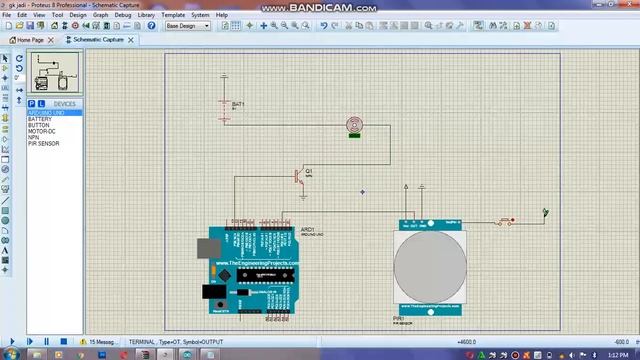Click the Zoom Out magnifier icon

(284, 26)
